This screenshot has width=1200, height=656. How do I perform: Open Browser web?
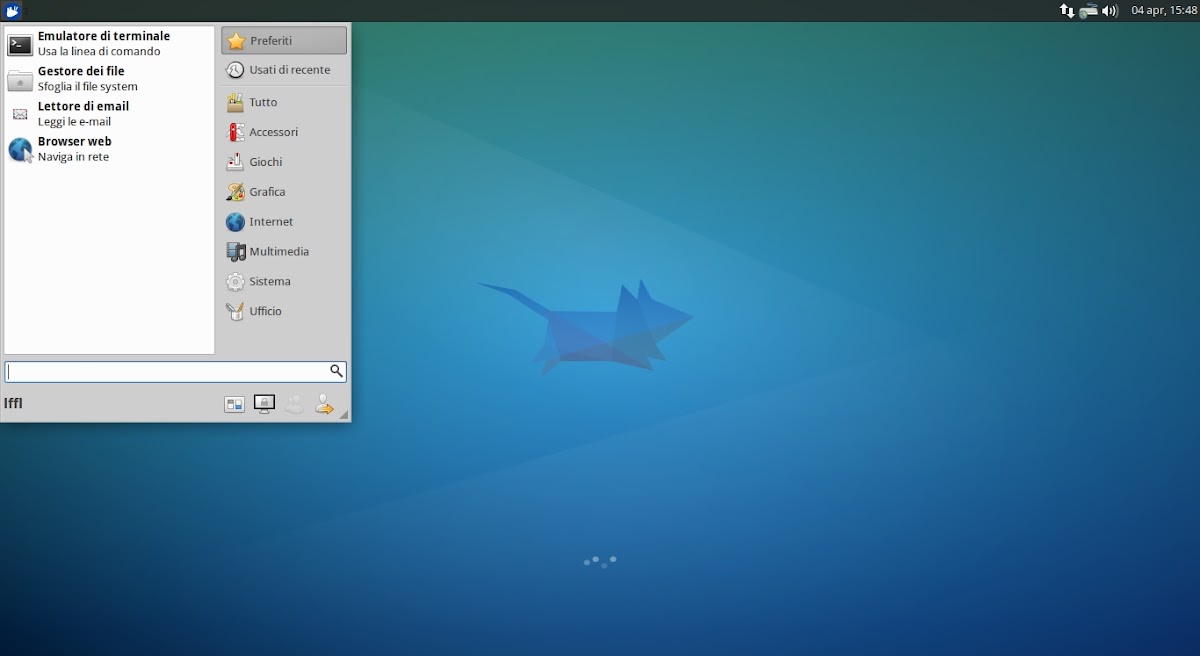pos(74,149)
